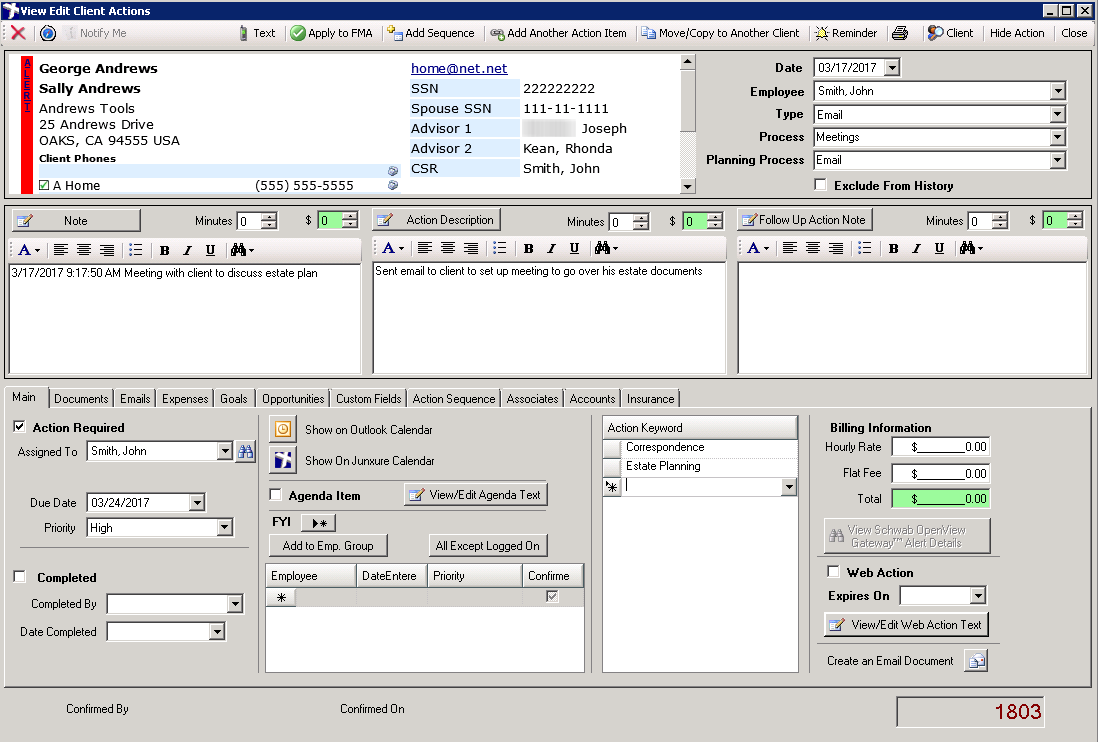Toggle bold in Action Description editor
The image size is (1098, 742).
point(528,249)
